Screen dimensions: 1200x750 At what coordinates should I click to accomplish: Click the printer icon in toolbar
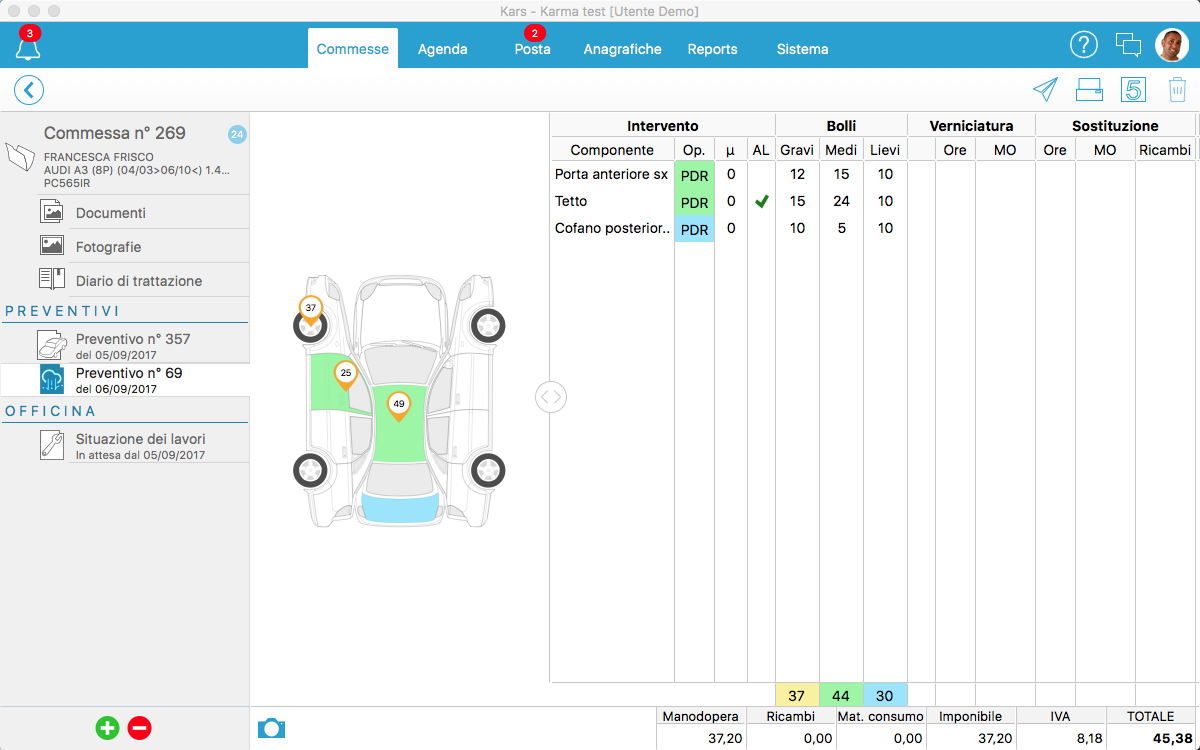point(1089,90)
